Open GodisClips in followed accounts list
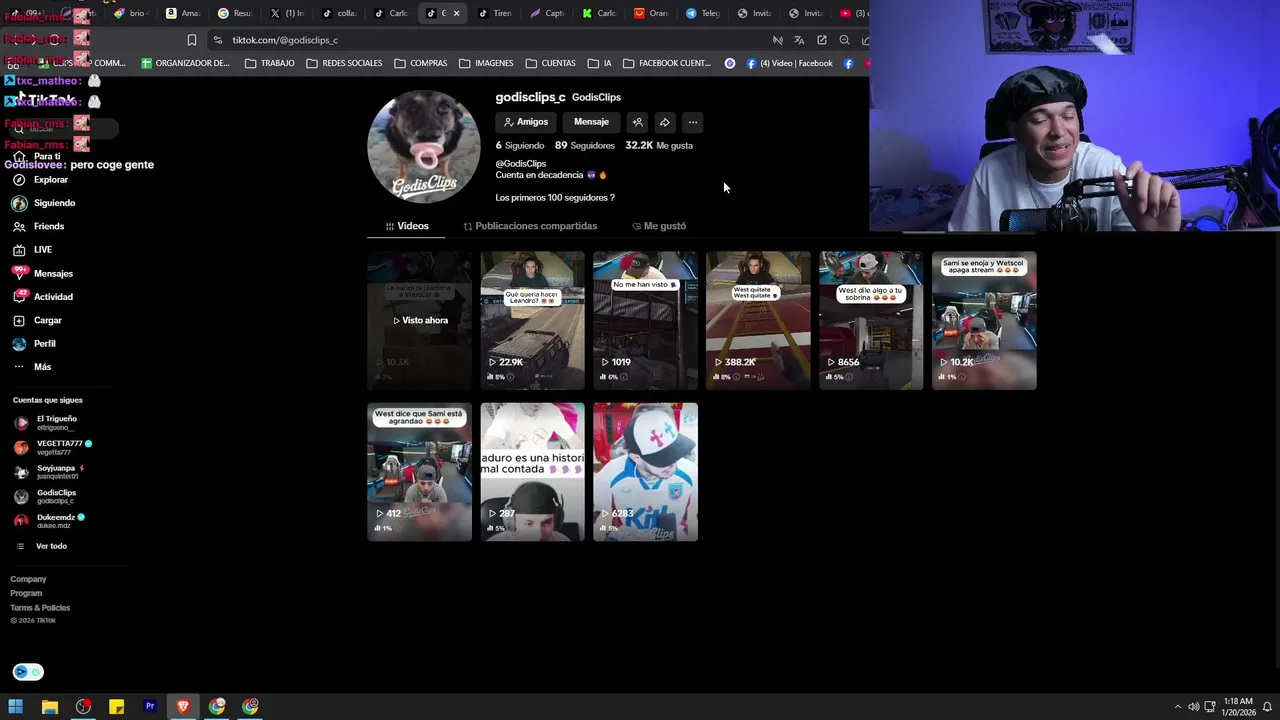The image size is (1280, 720). click(x=46, y=496)
